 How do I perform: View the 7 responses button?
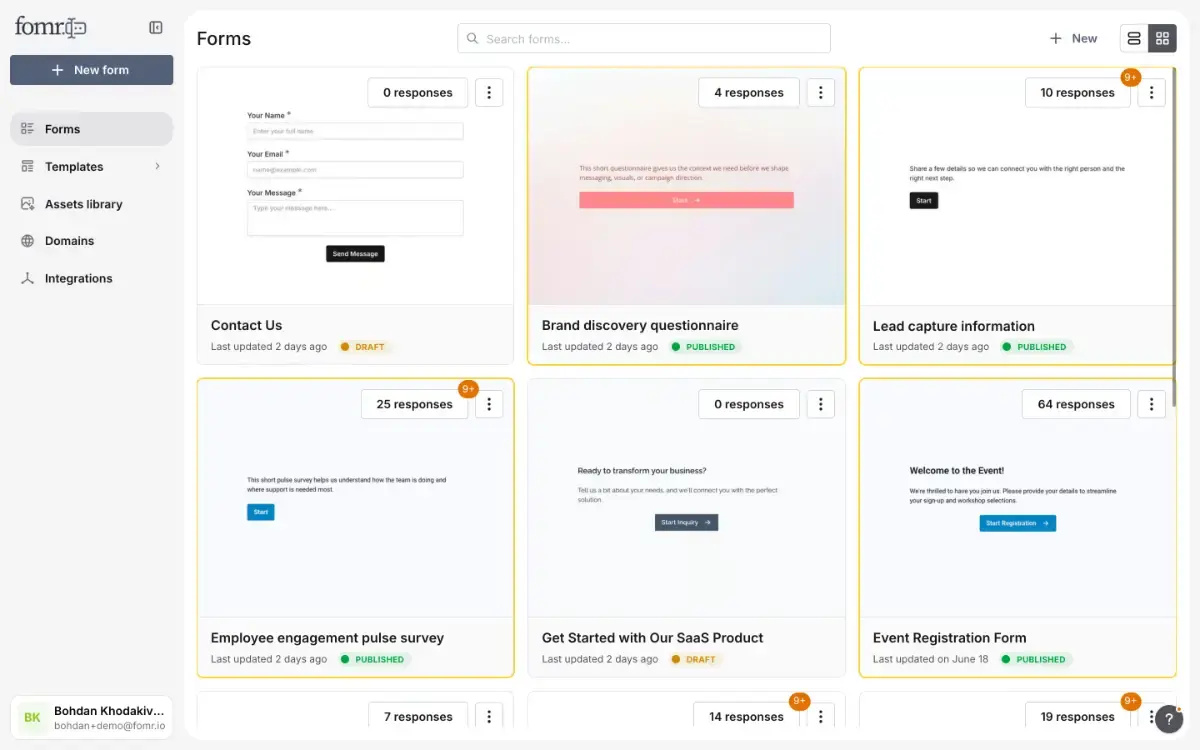tap(418, 716)
